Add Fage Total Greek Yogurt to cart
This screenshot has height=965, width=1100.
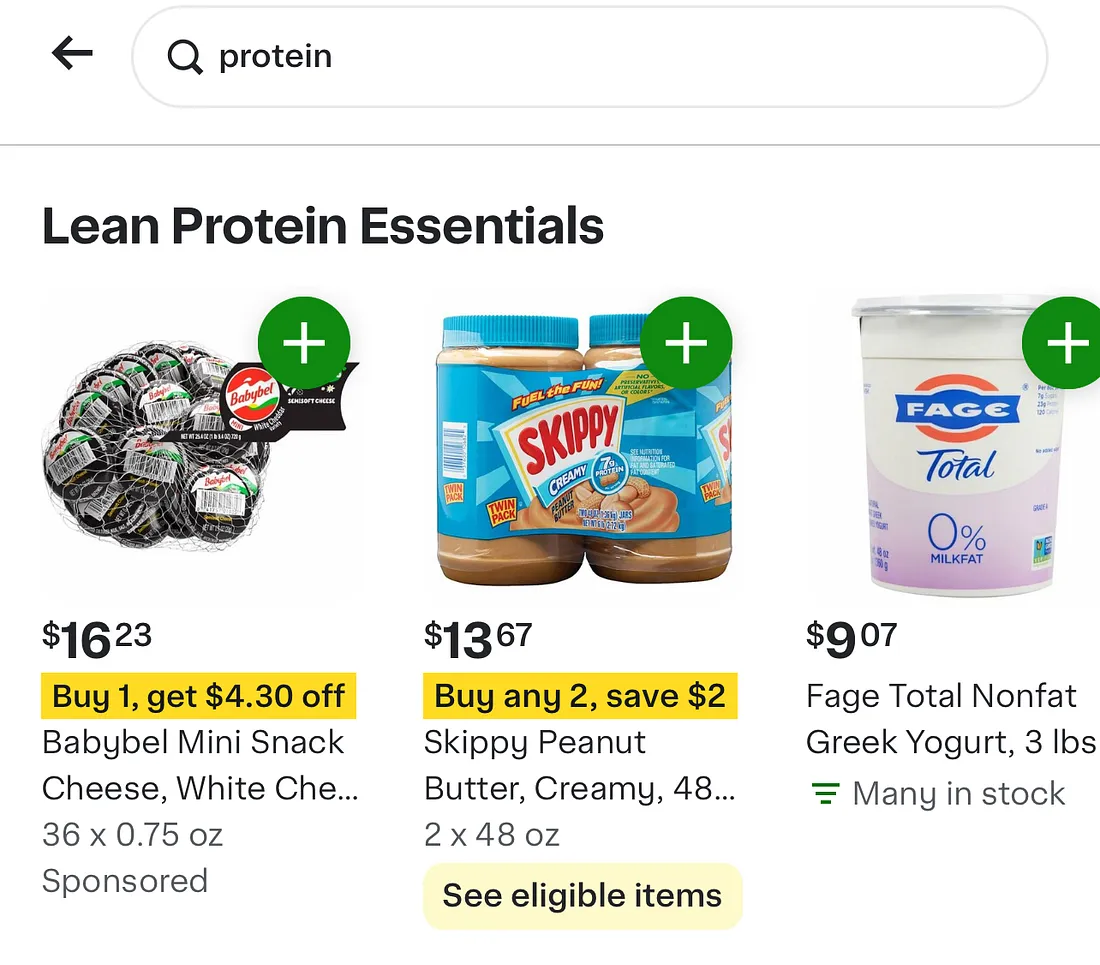tap(1063, 343)
